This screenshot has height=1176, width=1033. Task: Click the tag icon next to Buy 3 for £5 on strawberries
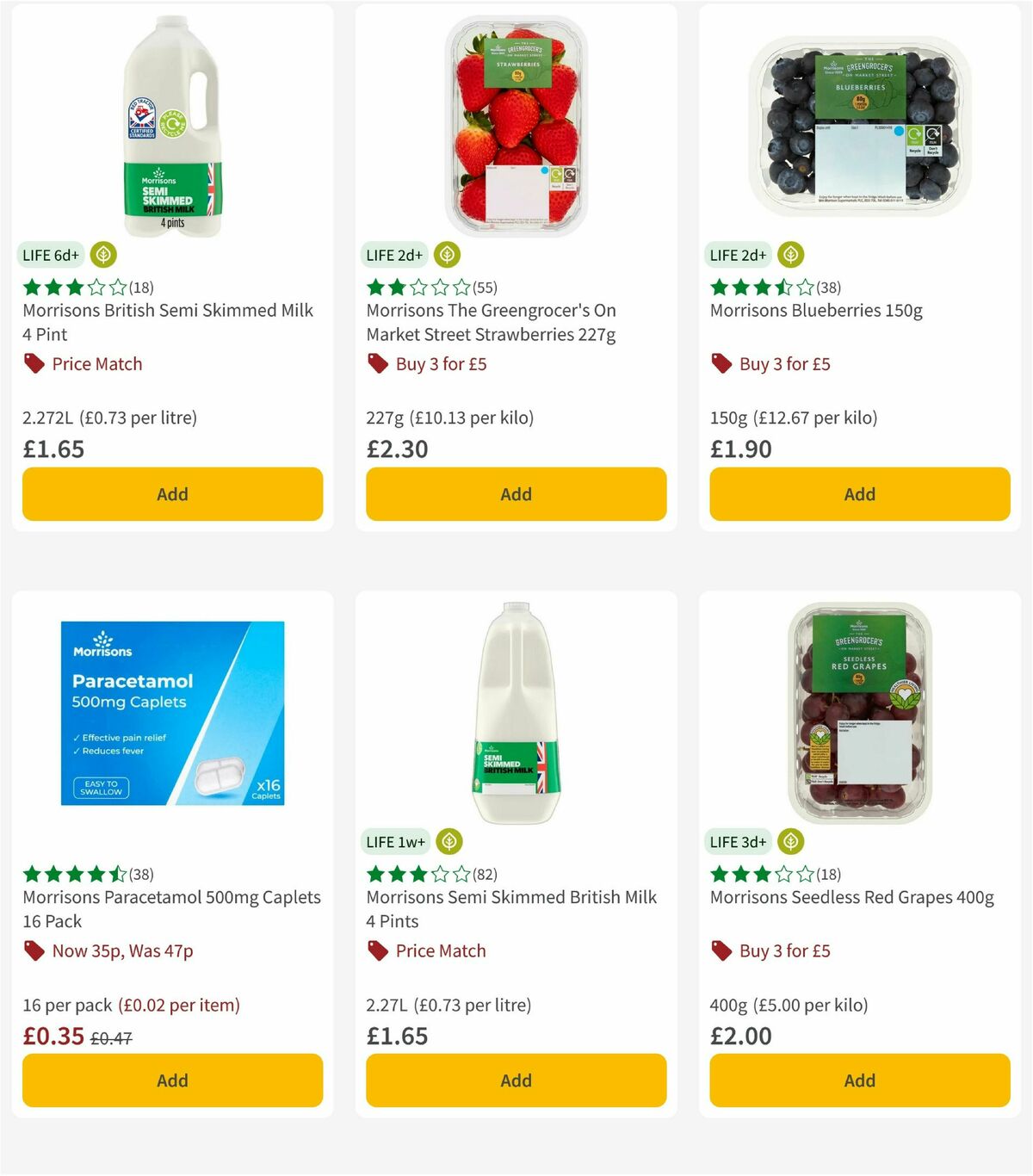pos(377,363)
